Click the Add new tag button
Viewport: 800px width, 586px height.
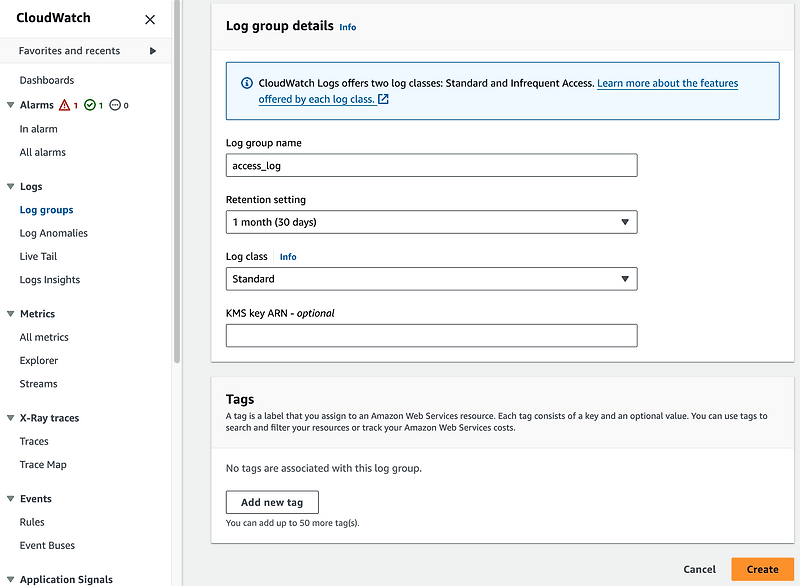point(272,502)
